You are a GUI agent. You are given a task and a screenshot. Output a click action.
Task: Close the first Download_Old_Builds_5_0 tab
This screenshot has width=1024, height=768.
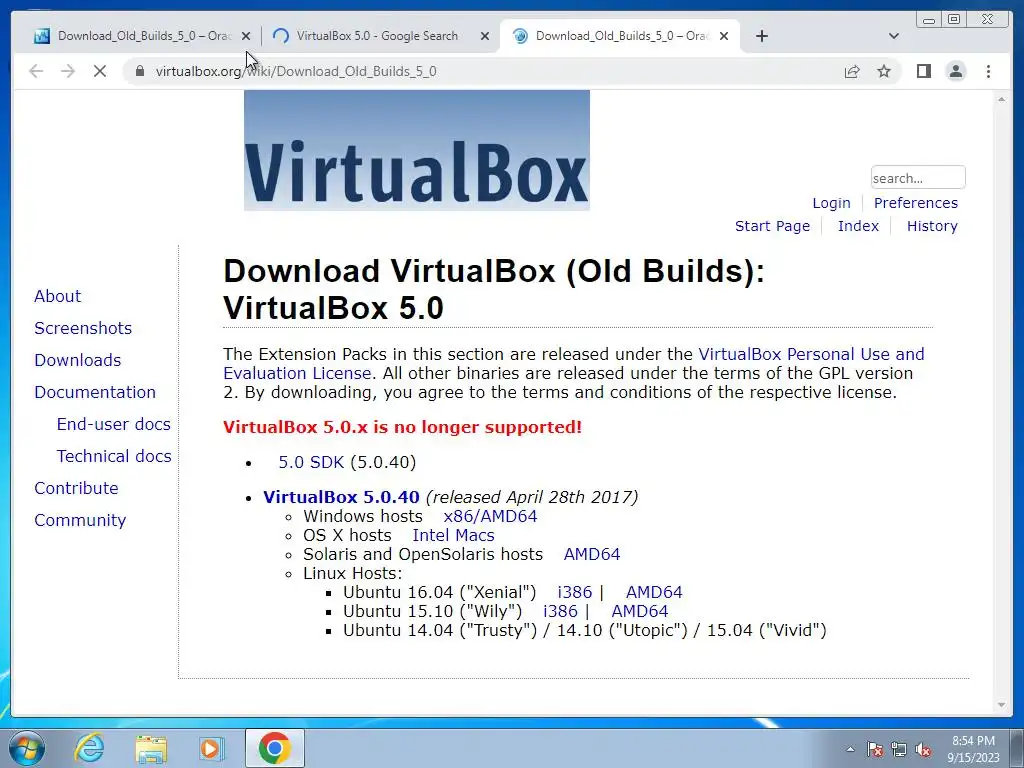click(246, 36)
